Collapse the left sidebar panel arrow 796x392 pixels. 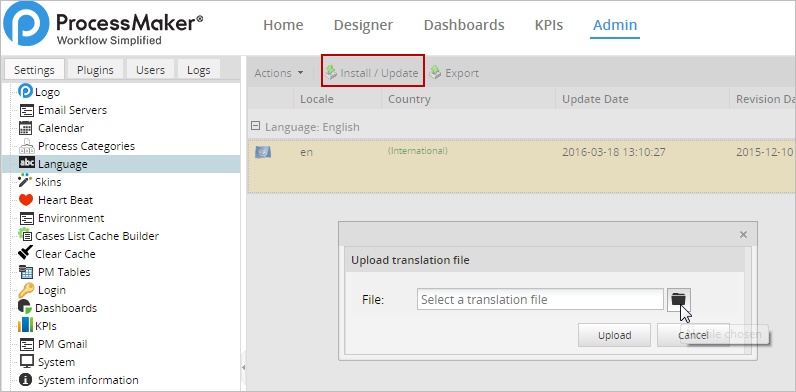[243, 367]
